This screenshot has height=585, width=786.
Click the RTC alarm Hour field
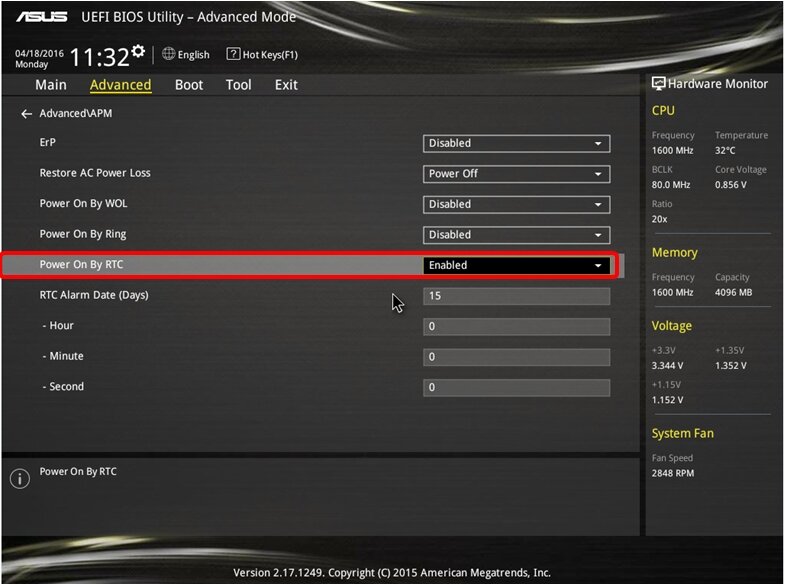[x=516, y=326]
